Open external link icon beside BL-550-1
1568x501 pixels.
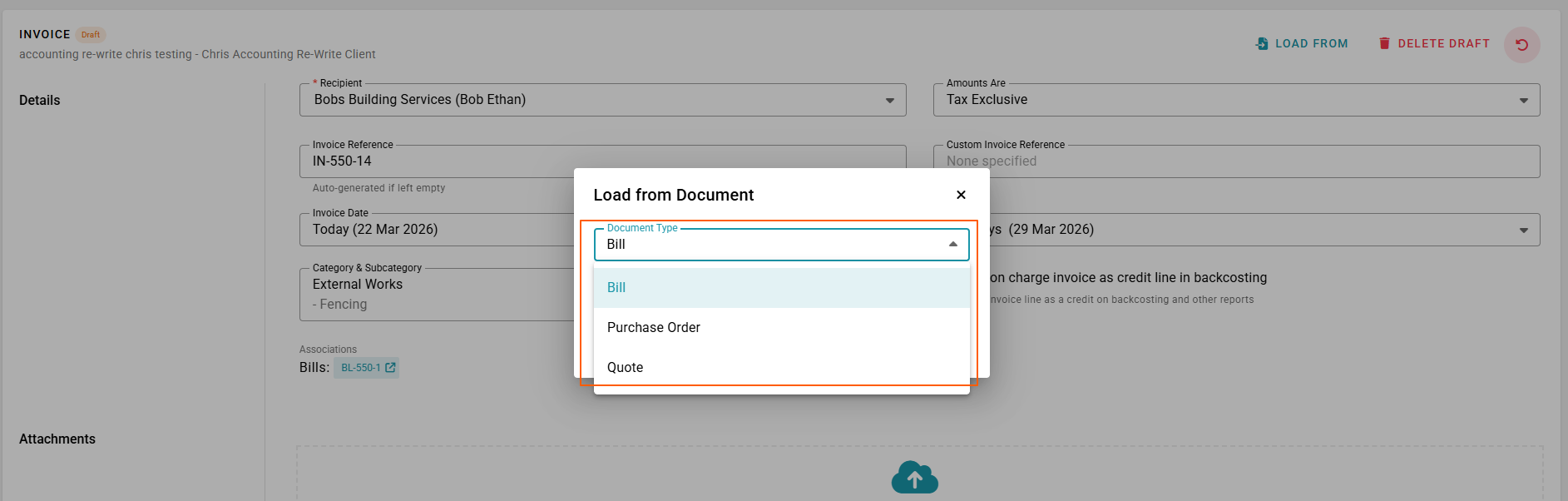(390, 368)
